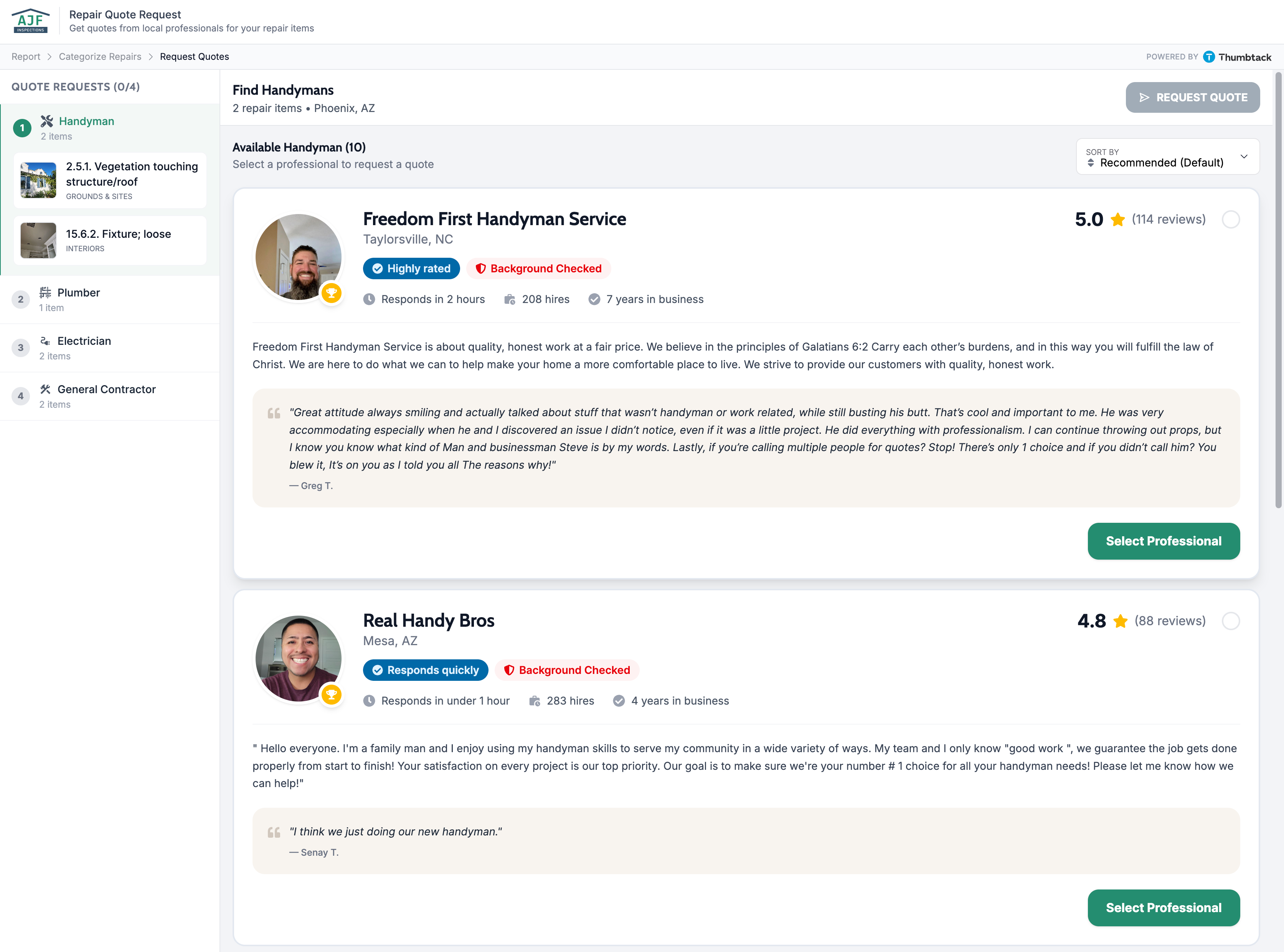Click gold star beside 4.8 rating

pyautogui.click(x=1120, y=621)
